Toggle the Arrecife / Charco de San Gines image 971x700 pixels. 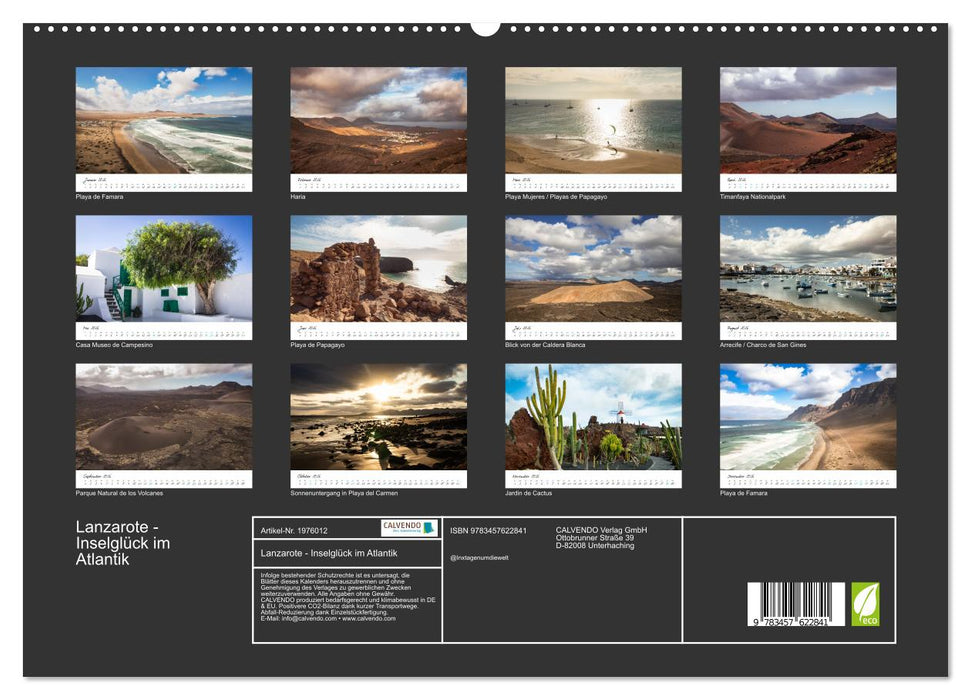pyautogui.click(x=806, y=270)
